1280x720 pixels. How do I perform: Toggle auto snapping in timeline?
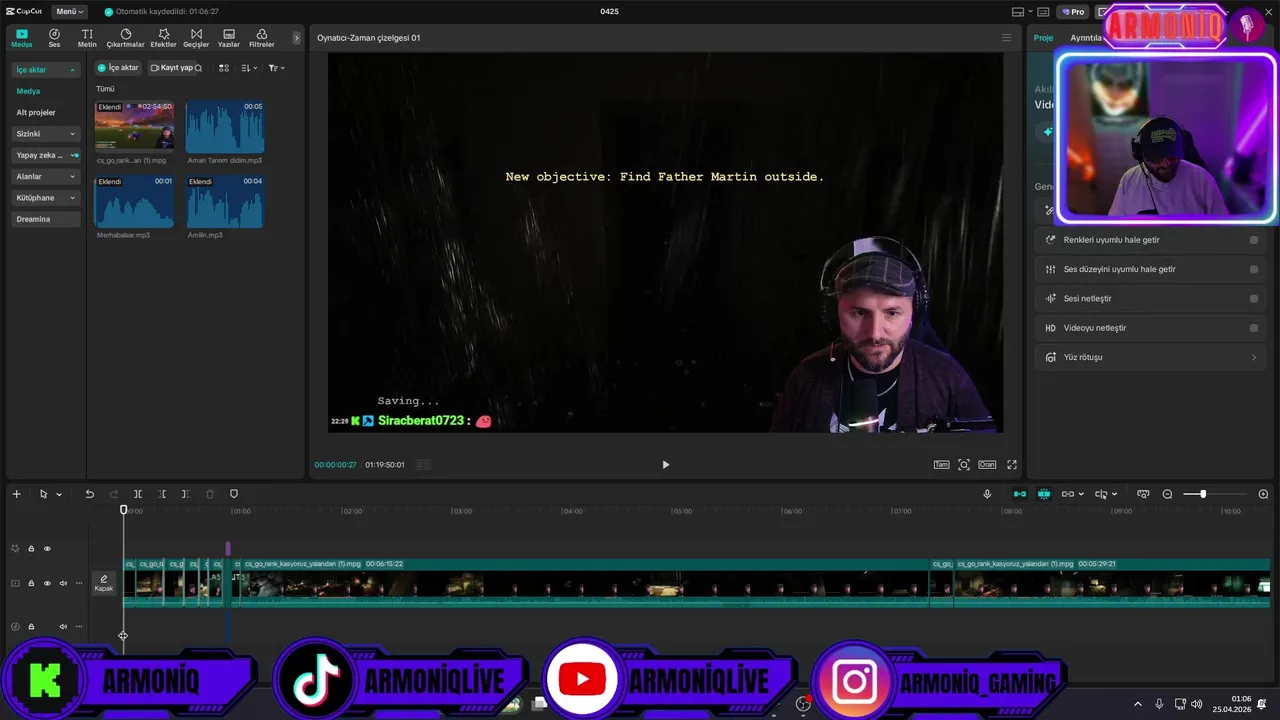1044,494
